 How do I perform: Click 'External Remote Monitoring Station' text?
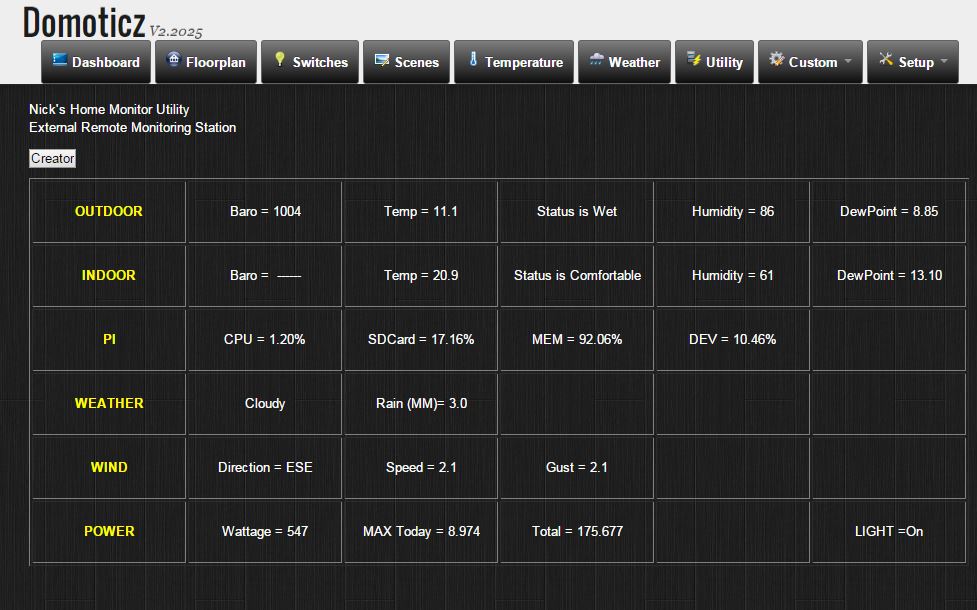coord(133,128)
